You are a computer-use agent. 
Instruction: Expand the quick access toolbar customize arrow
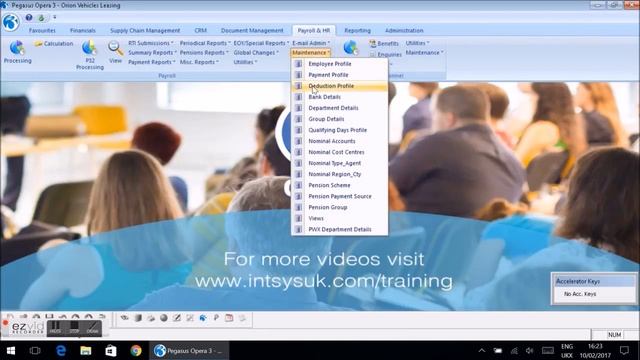54,18
